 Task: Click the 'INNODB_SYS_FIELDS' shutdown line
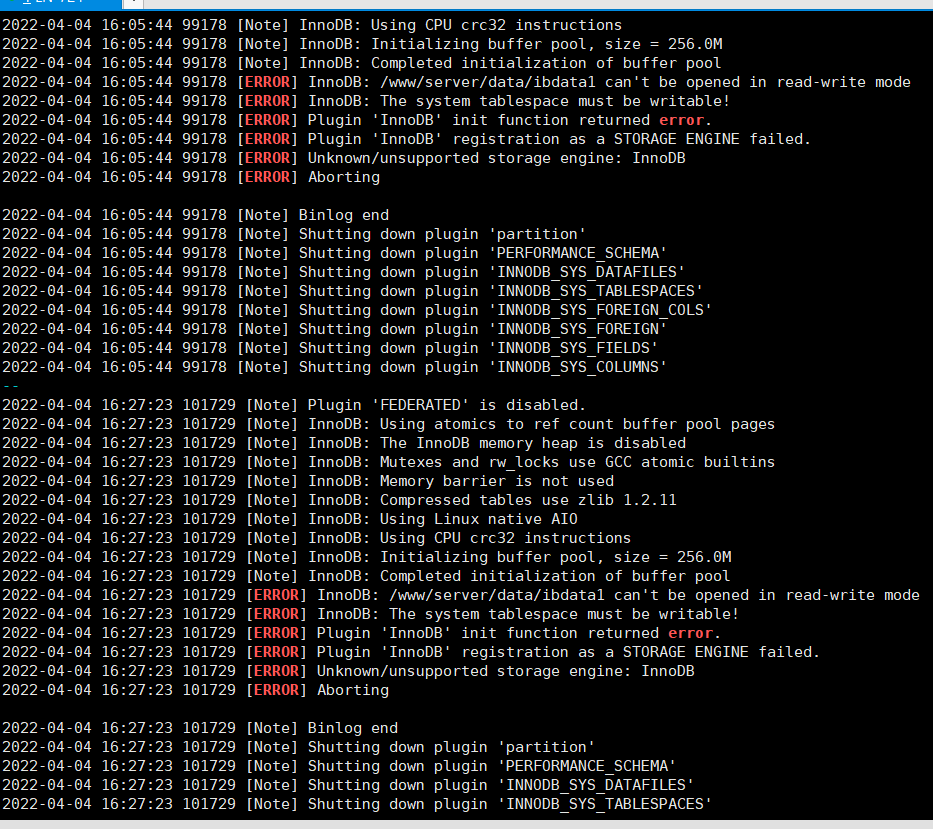click(x=330, y=349)
